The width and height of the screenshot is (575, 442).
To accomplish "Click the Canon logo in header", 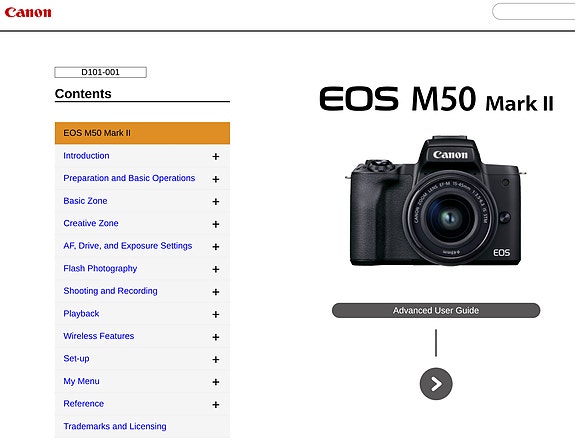I will click(28, 12).
